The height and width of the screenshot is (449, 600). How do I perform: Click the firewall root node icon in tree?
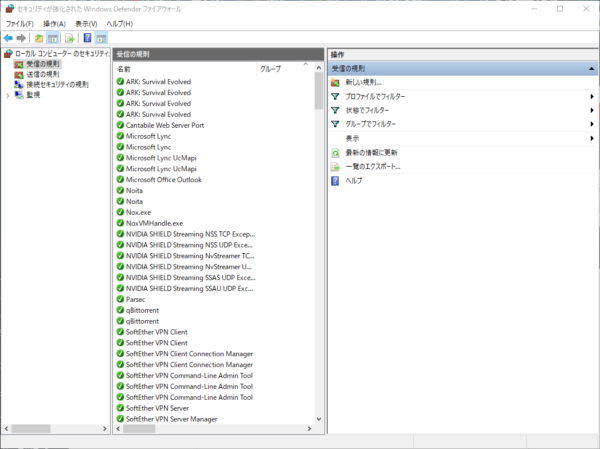[x=8, y=54]
